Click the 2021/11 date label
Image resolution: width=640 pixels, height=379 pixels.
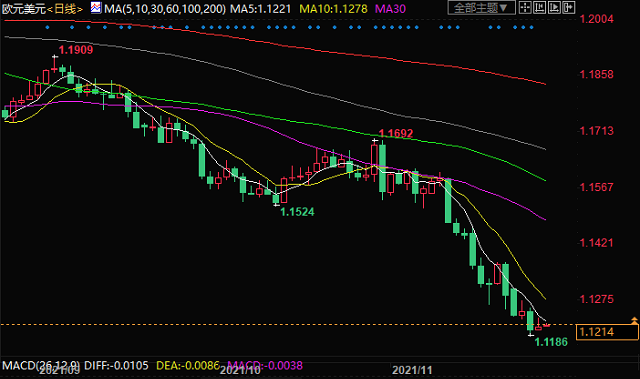click(x=412, y=370)
